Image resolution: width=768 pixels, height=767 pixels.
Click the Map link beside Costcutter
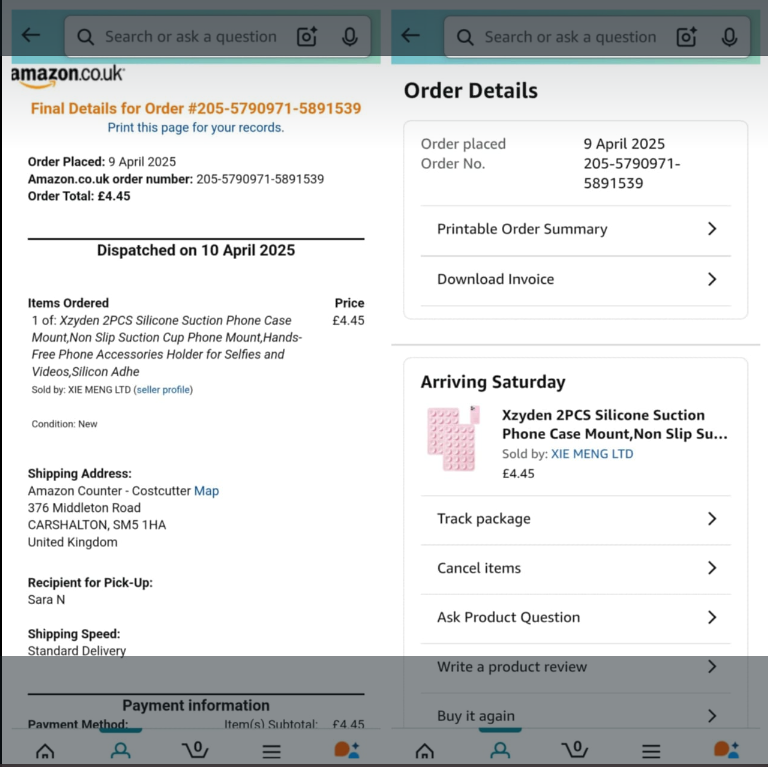click(x=206, y=491)
